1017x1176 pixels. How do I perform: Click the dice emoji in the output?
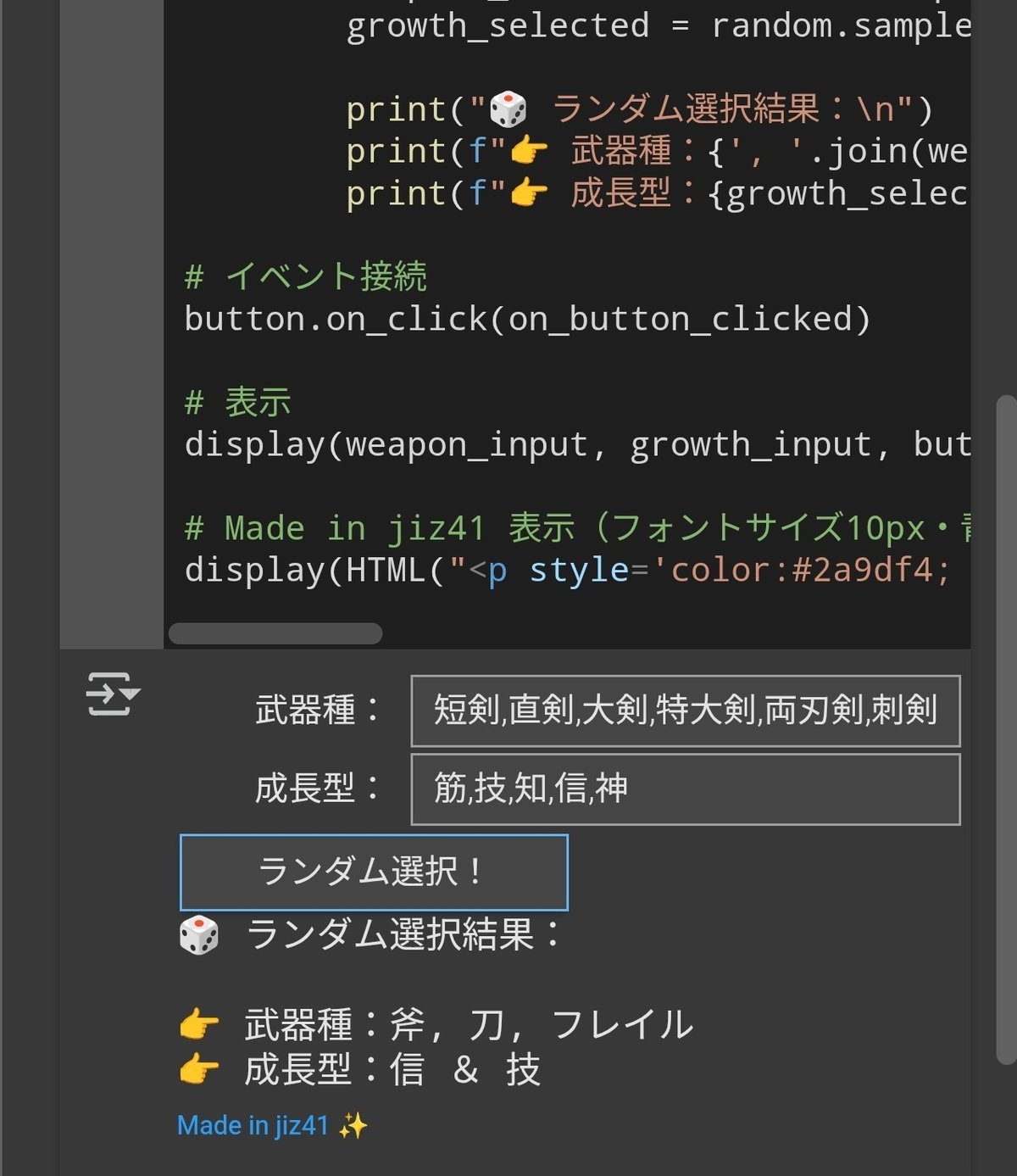click(199, 936)
